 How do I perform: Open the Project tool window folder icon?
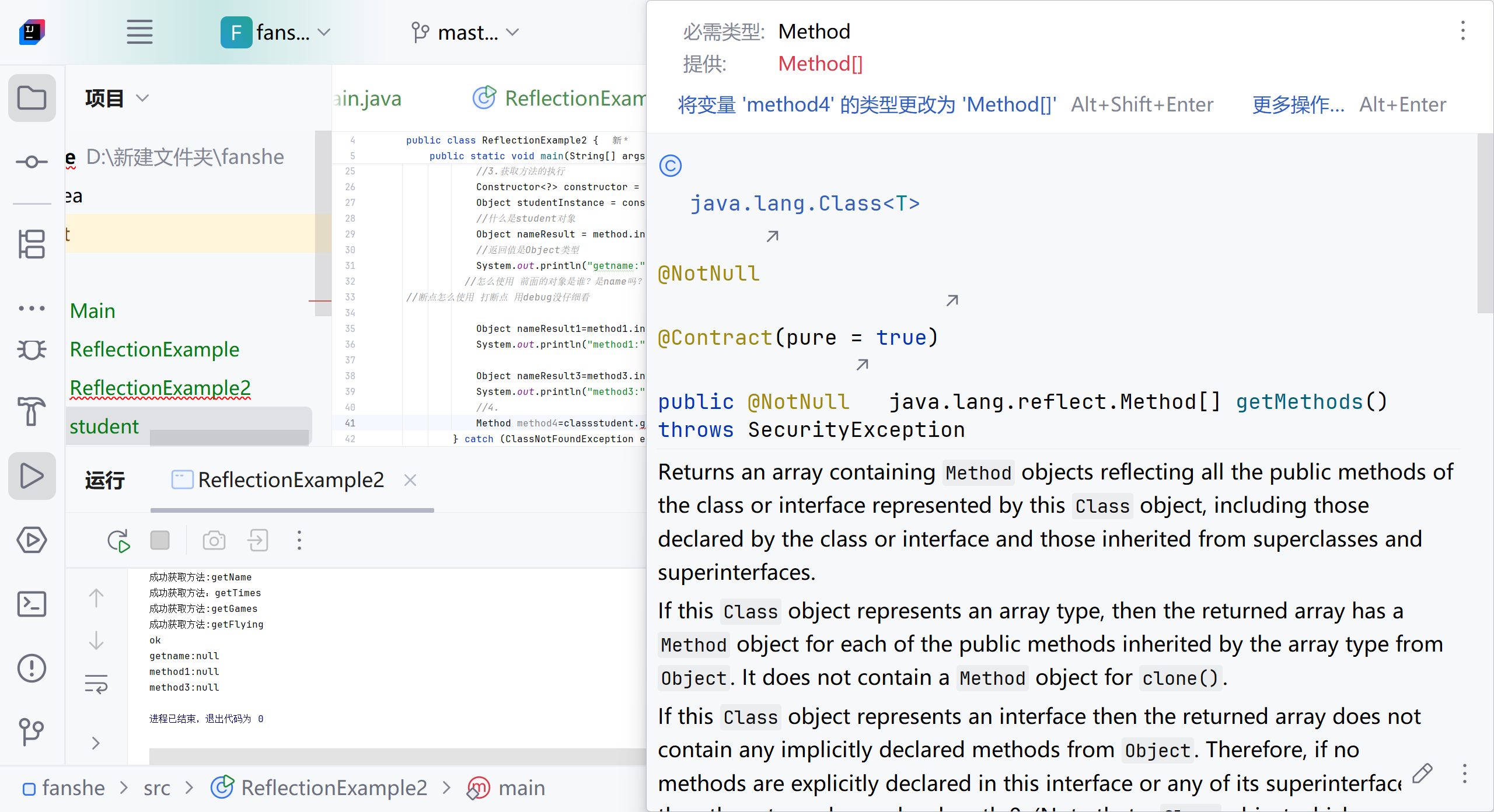click(x=32, y=97)
